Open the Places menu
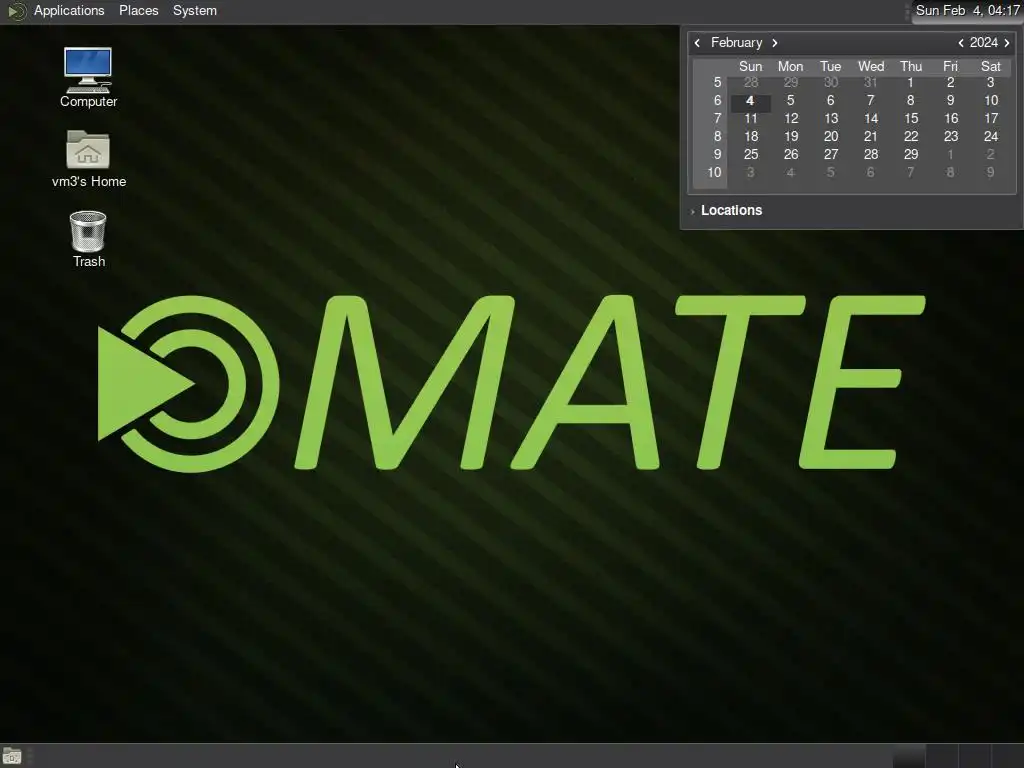Screen dimensions: 1024x768 click(x=138, y=10)
